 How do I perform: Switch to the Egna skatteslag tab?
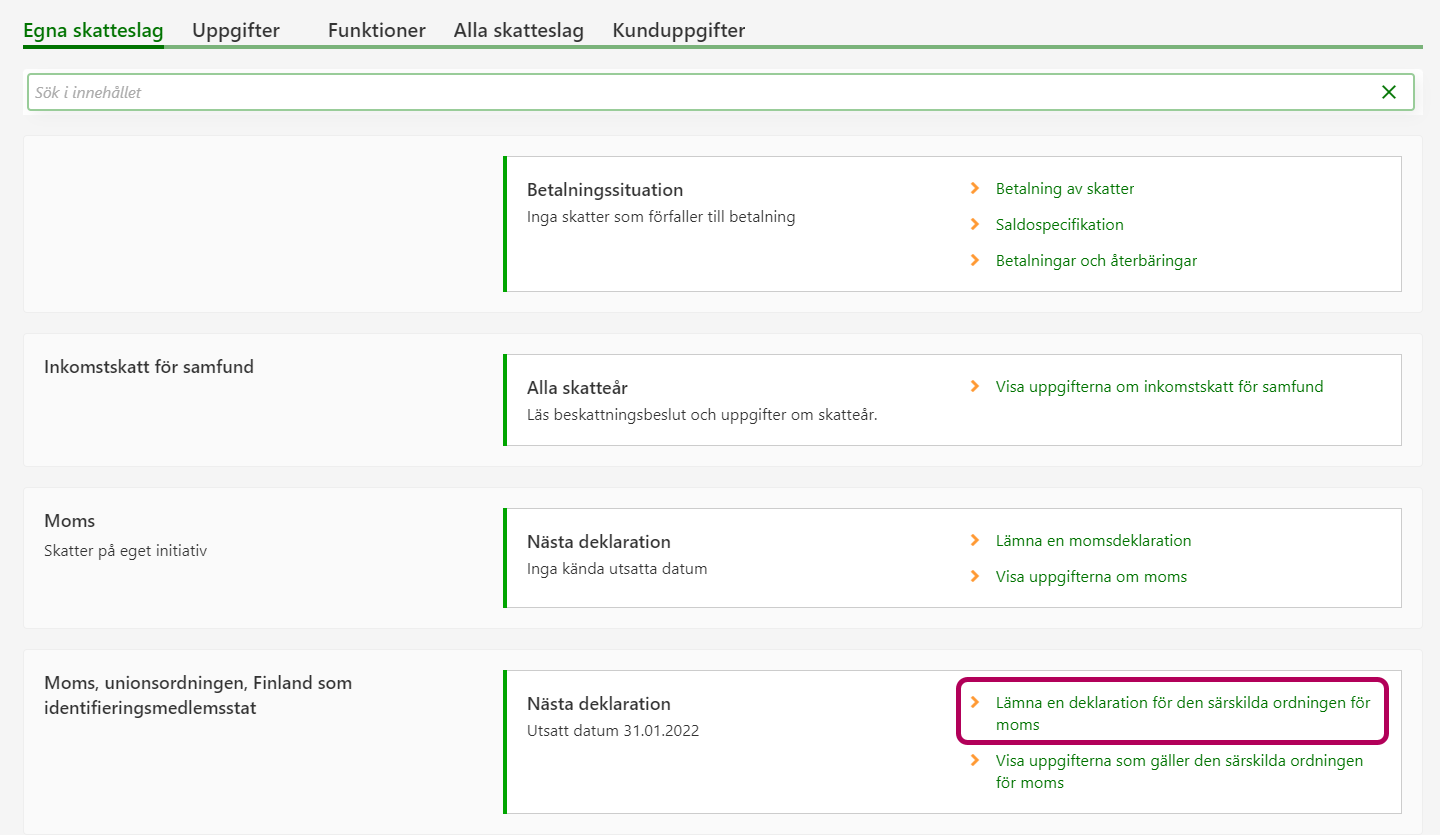[93, 30]
